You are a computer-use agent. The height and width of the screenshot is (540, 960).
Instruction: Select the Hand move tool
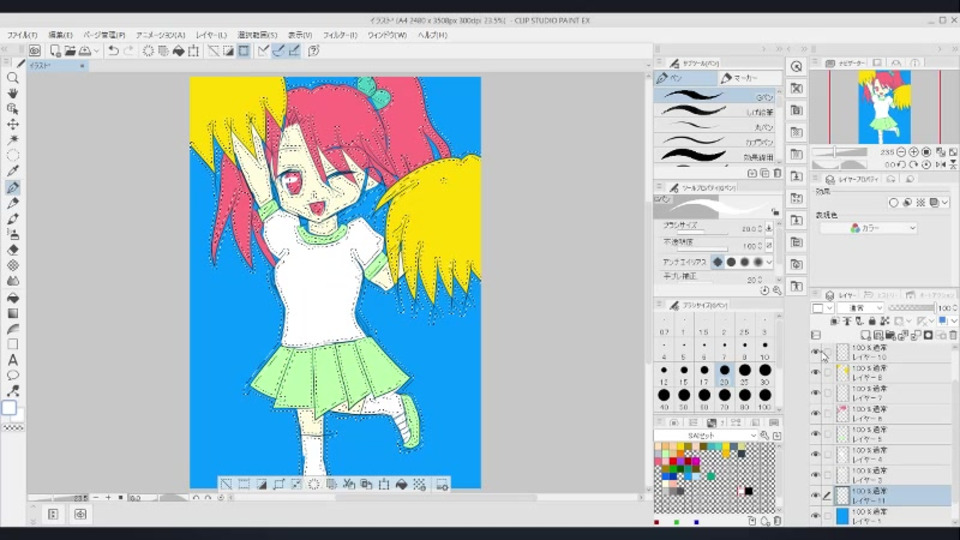click(x=13, y=94)
